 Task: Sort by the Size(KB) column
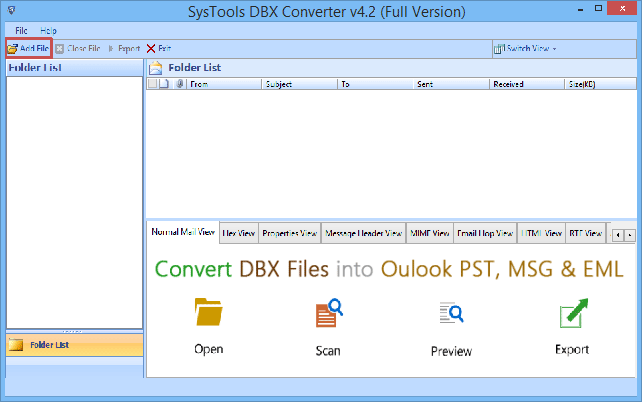pyautogui.click(x=601, y=84)
